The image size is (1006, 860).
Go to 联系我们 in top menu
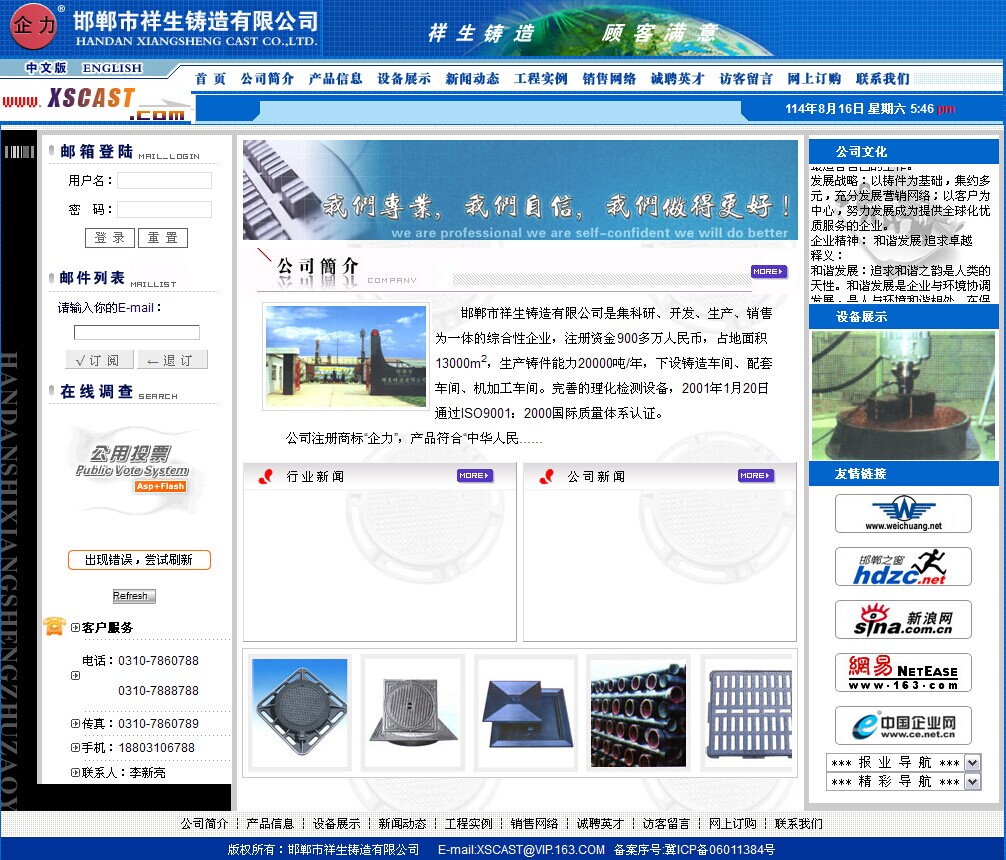point(882,79)
